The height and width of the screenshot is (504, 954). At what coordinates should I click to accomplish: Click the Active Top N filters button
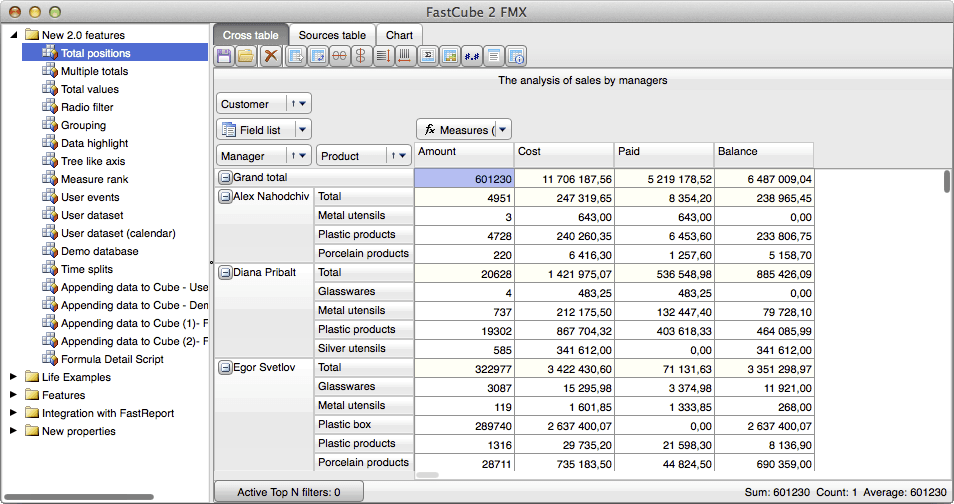[289, 492]
